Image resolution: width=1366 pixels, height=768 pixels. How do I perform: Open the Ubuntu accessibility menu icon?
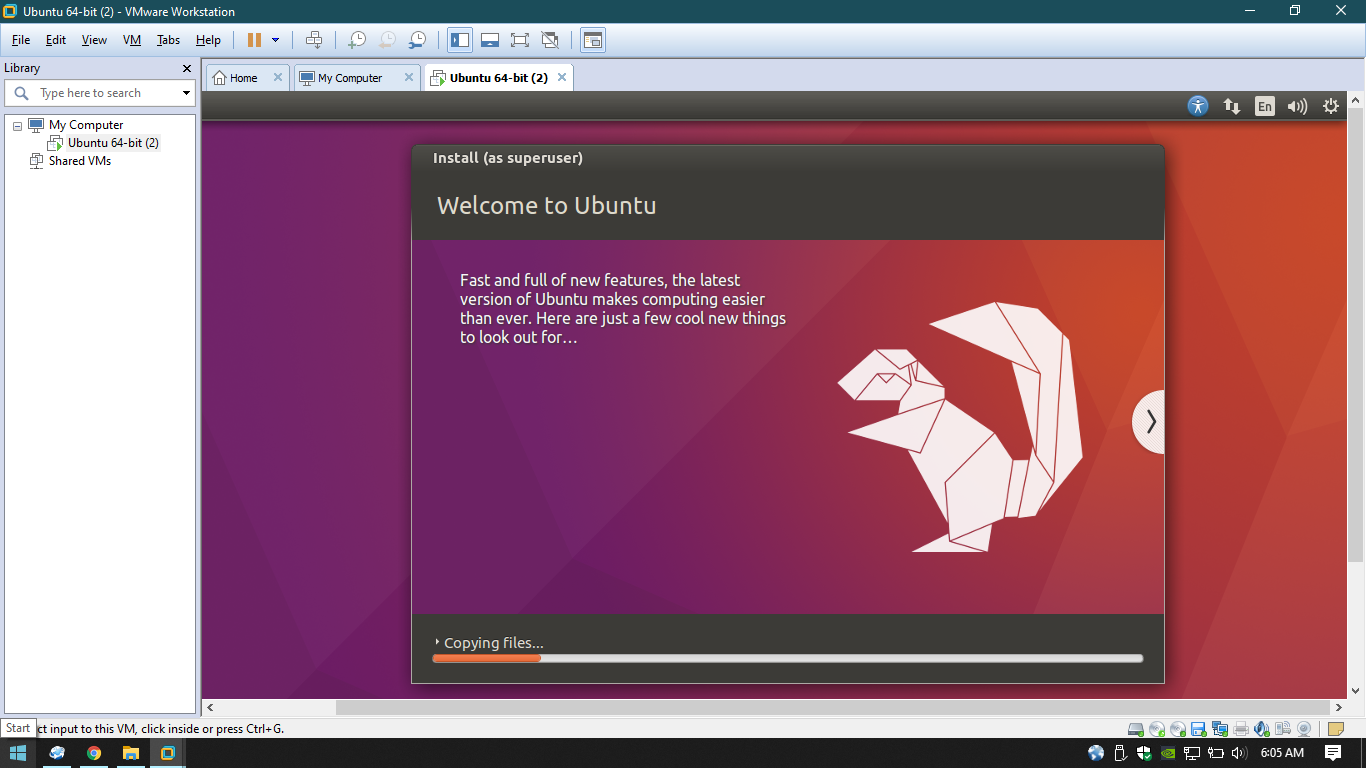(x=1198, y=106)
